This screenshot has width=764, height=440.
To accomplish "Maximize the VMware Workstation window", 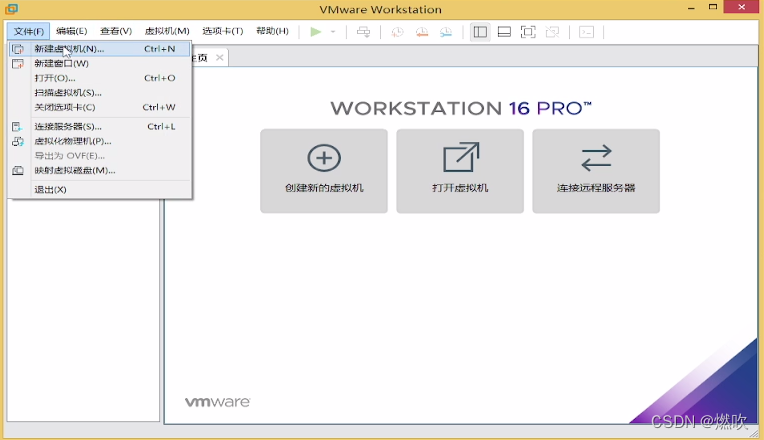I will pyautogui.click(x=713, y=7).
